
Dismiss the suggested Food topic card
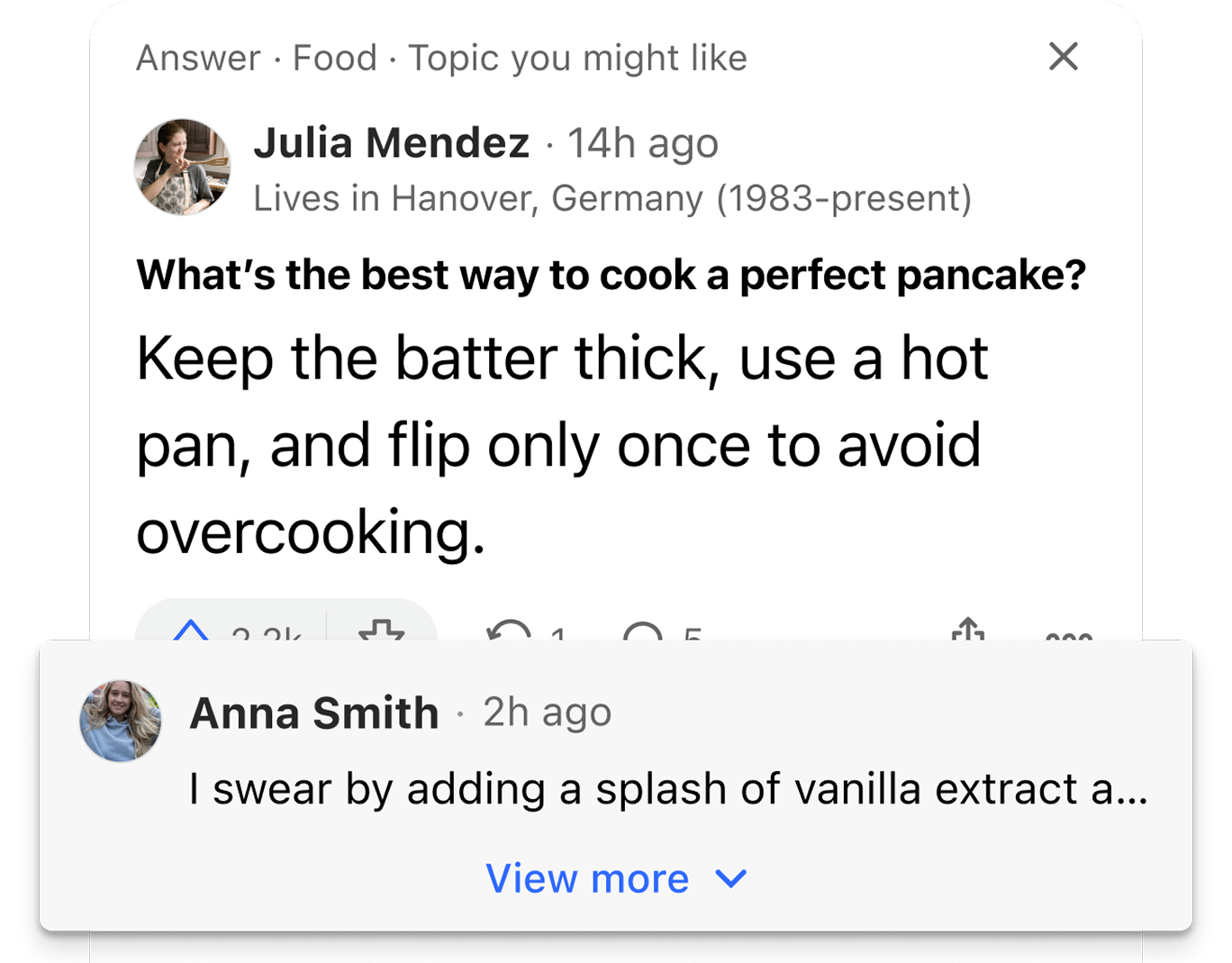pyautogui.click(x=1064, y=57)
